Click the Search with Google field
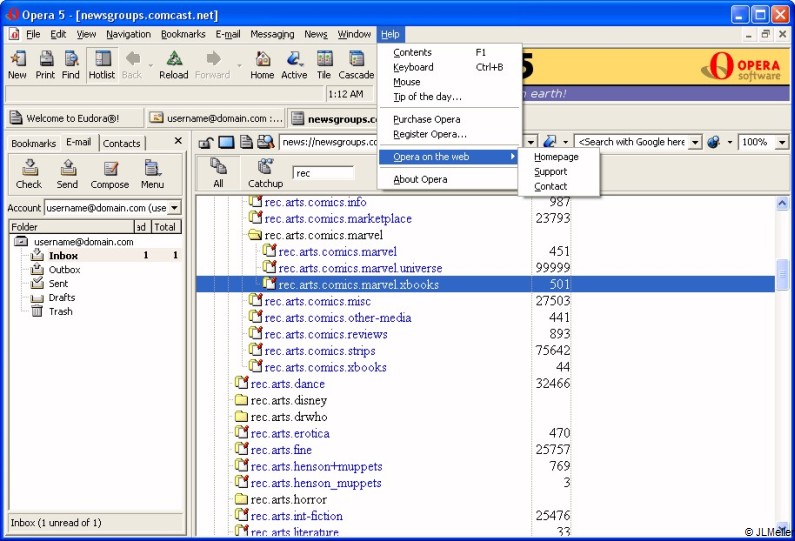 (632, 142)
